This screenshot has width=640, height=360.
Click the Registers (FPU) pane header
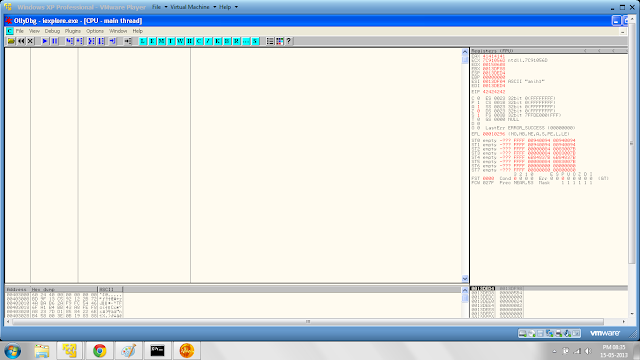coord(549,51)
